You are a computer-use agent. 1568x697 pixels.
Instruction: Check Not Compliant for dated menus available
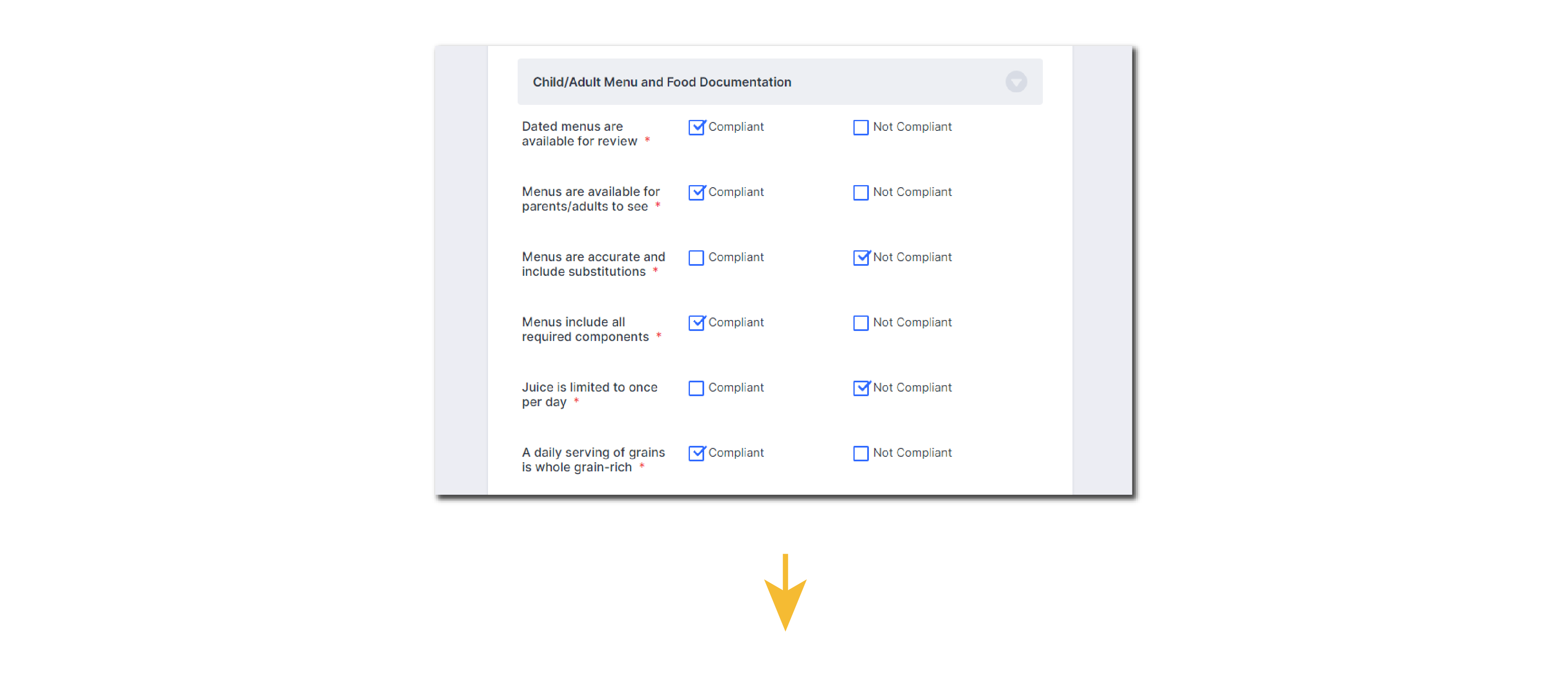860,128
